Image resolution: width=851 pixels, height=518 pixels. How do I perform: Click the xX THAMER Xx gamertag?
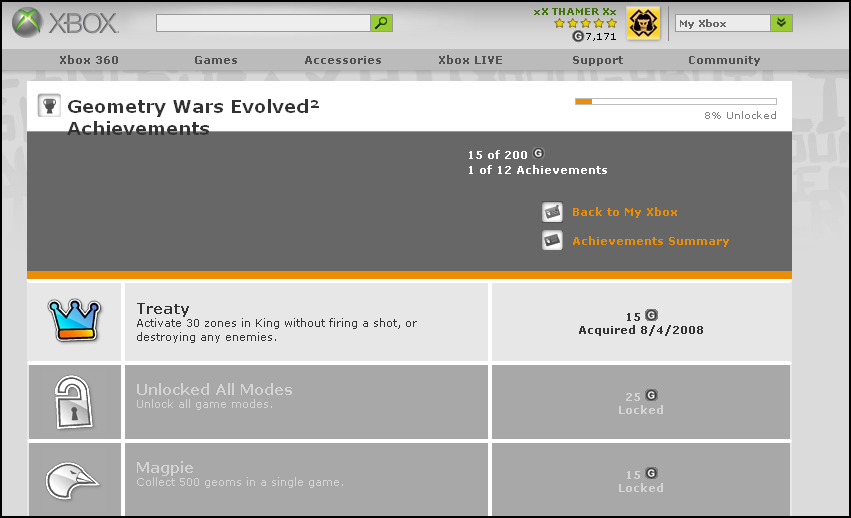(575, 11)
